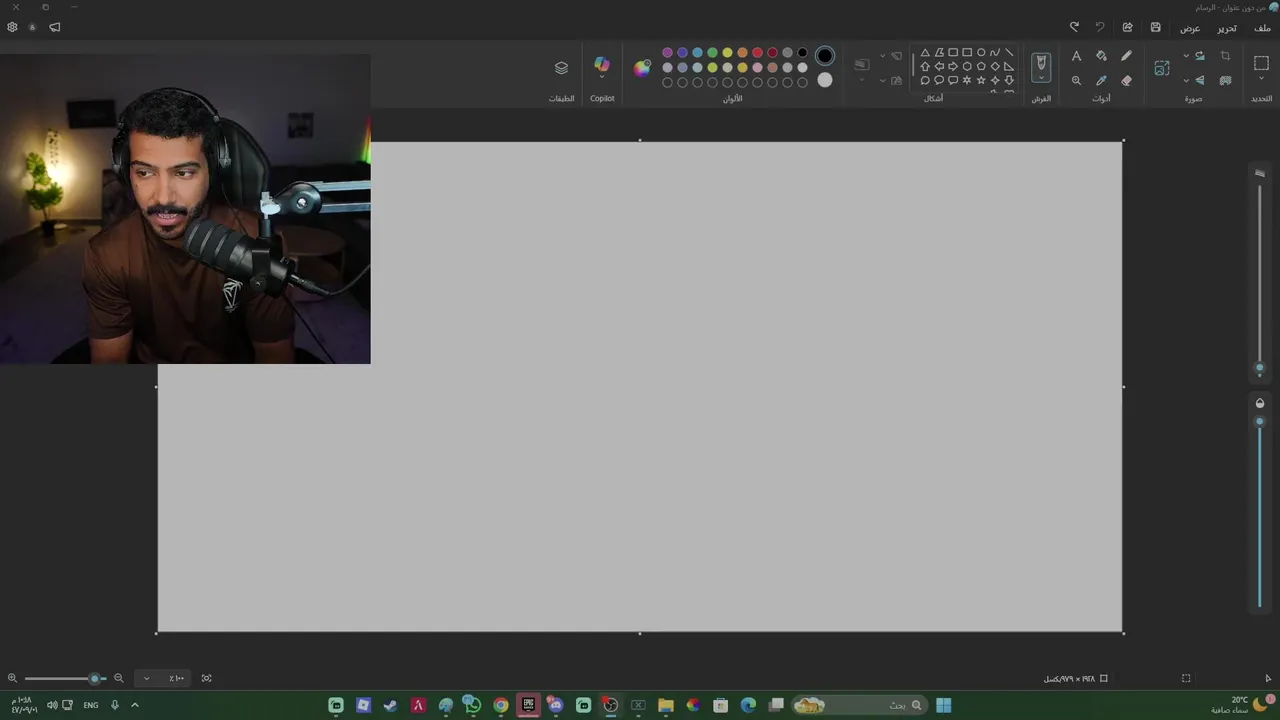Select the Text tool
The width and height of the screenshot is (1280, 720).
click(x=1076, y=56)
